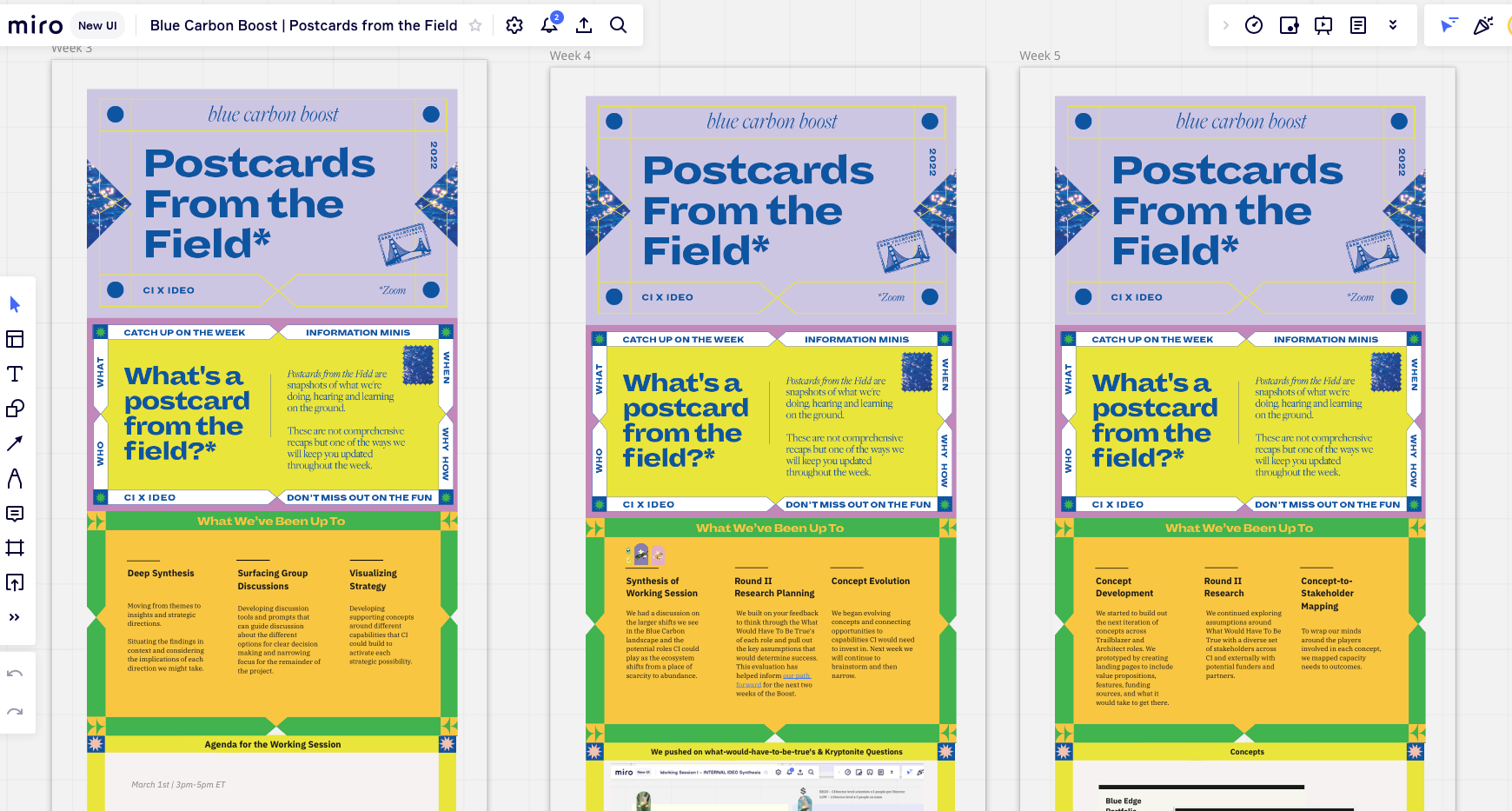
Task: Select the Week 4 frame label
Action: coord(570,56)
